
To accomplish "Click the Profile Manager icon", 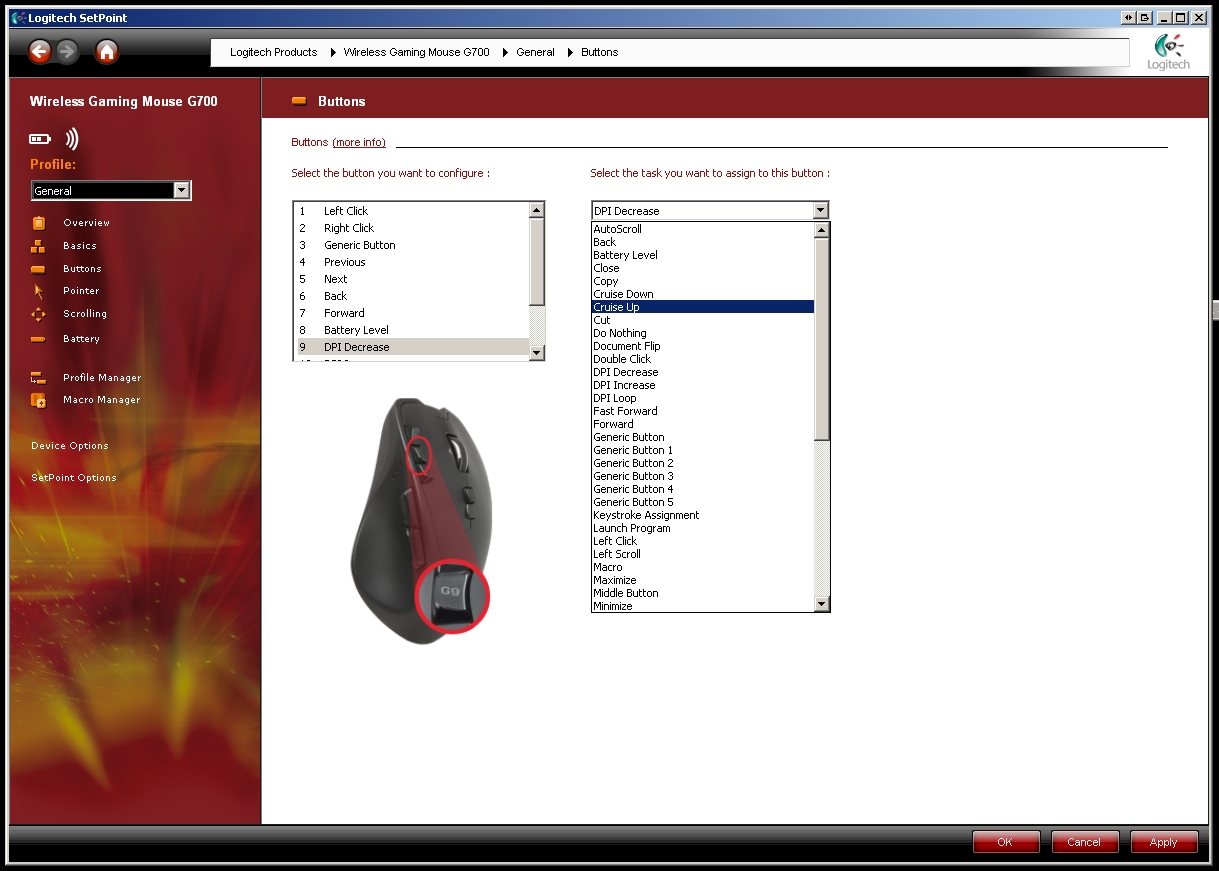I will coord(39,378).
